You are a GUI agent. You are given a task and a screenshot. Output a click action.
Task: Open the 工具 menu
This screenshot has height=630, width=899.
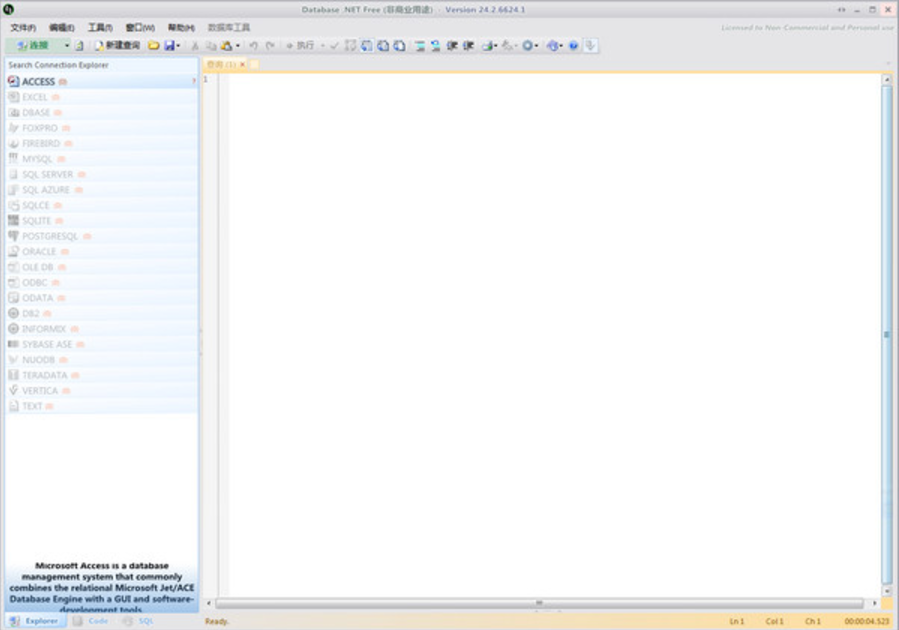coord(100,28)
